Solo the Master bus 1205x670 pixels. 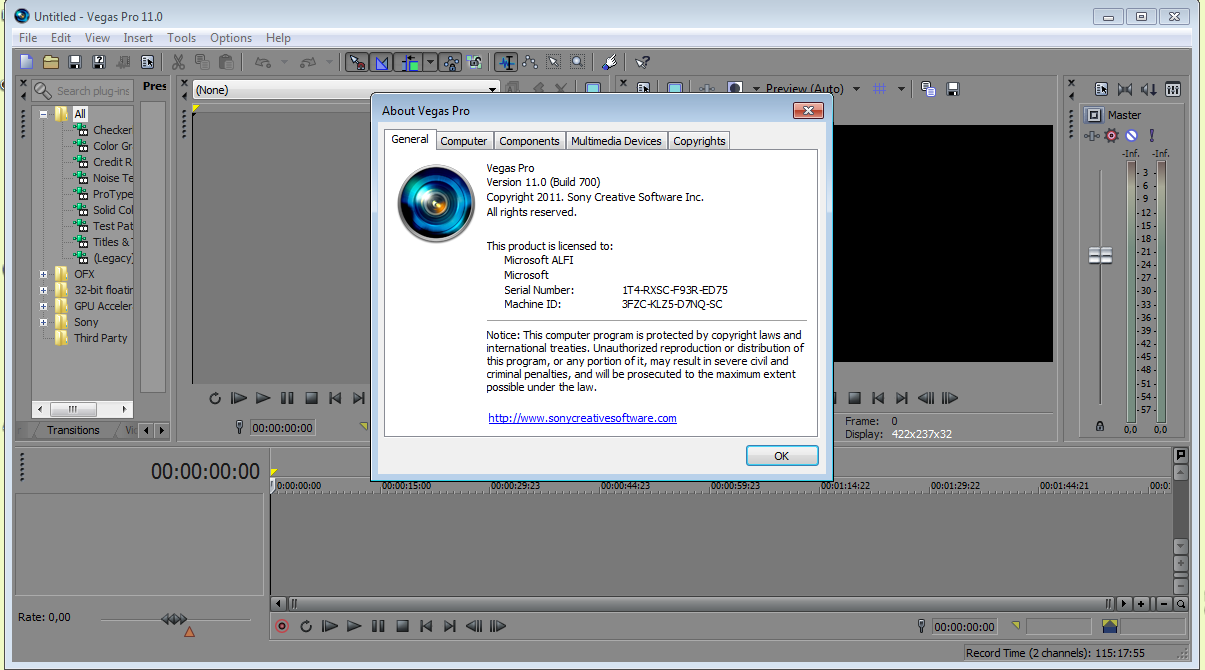click(x=1151, y=135)
